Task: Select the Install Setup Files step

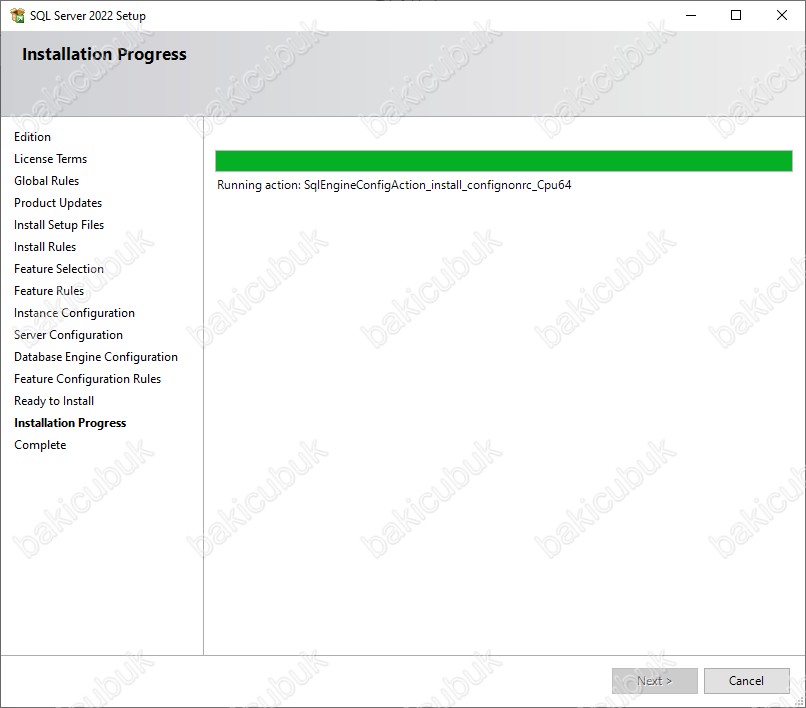Action: point(59,225)
